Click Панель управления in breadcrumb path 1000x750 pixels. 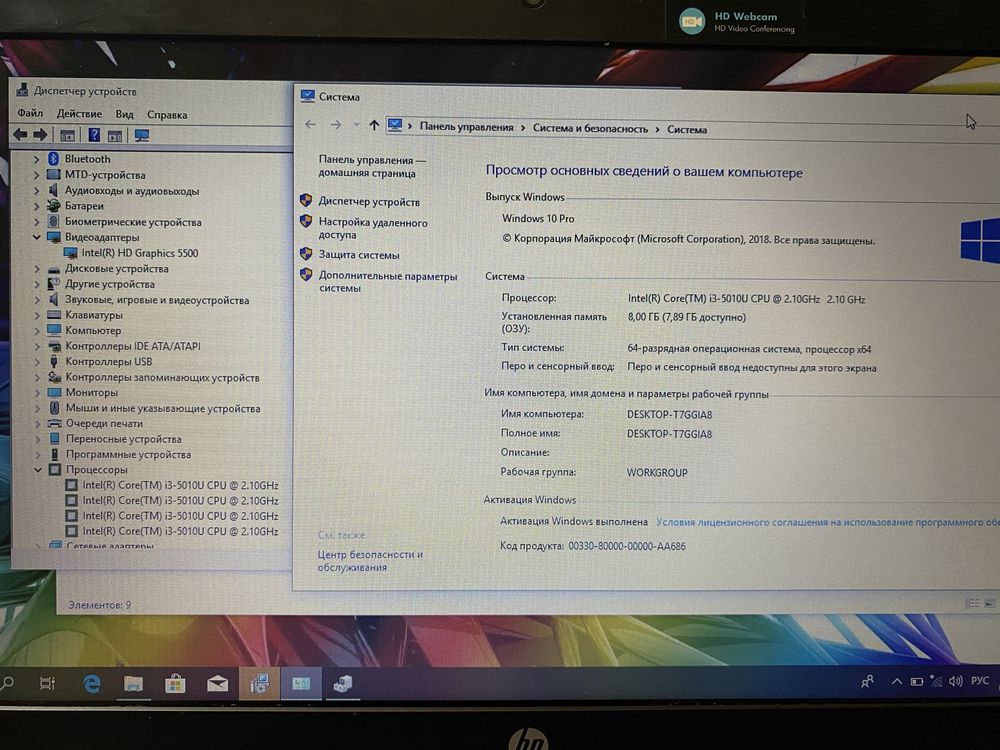[x=466, y=127]
